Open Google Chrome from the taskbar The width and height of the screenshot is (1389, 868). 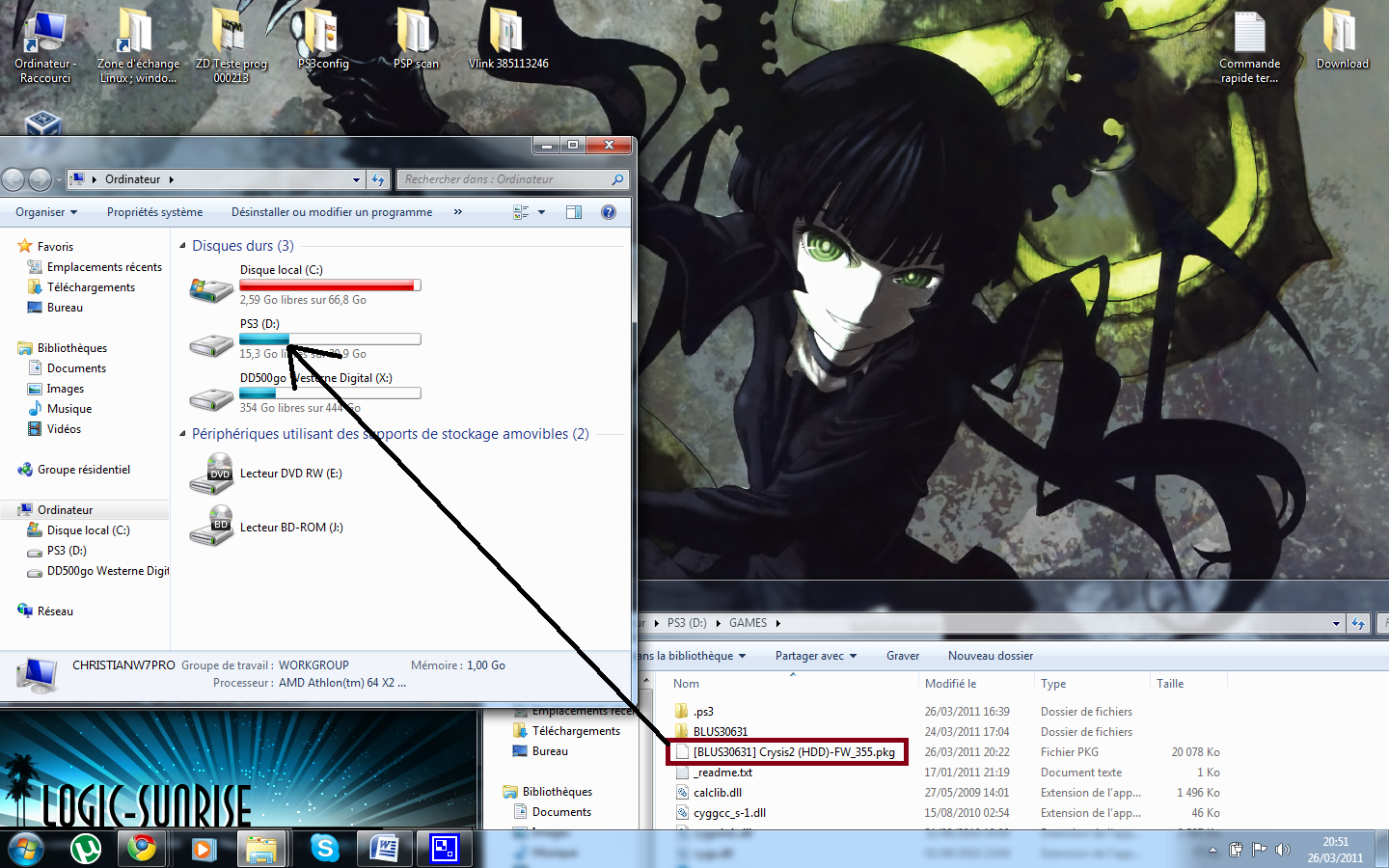click(142, 849)
